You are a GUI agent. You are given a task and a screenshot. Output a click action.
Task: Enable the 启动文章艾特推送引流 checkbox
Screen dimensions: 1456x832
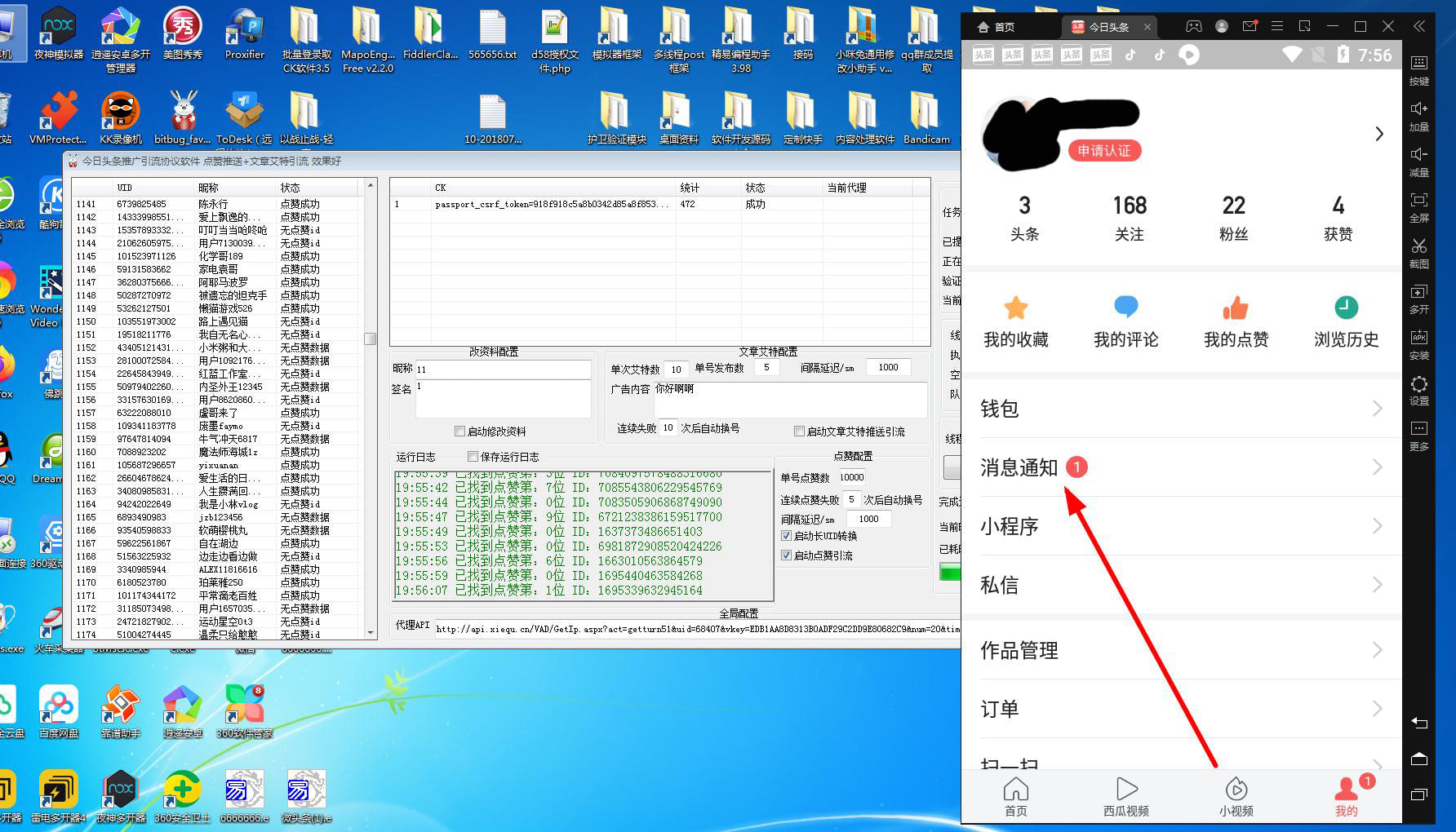point(799,431)
